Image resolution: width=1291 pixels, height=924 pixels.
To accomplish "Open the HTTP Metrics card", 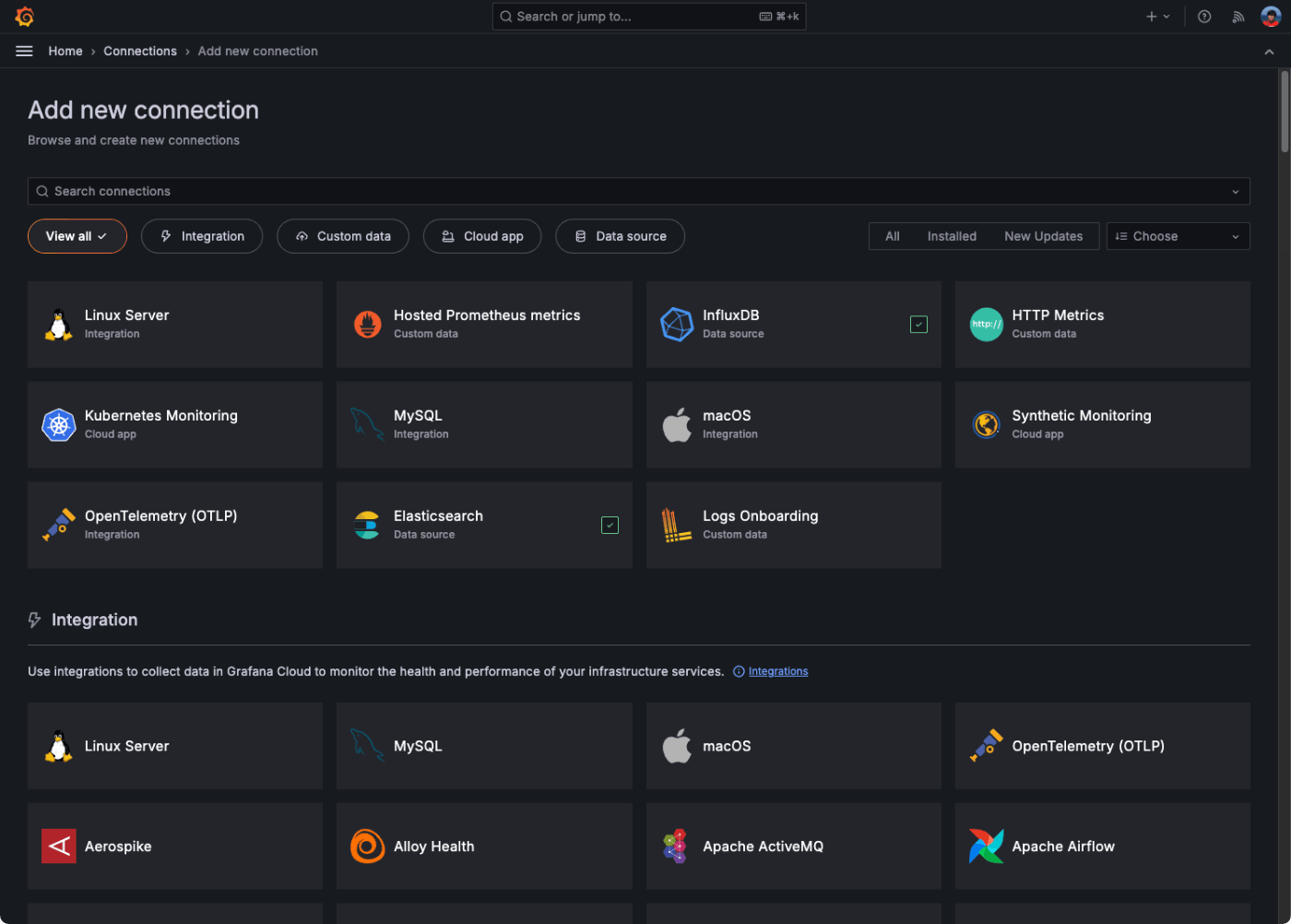I will (x=1103, y=325).
